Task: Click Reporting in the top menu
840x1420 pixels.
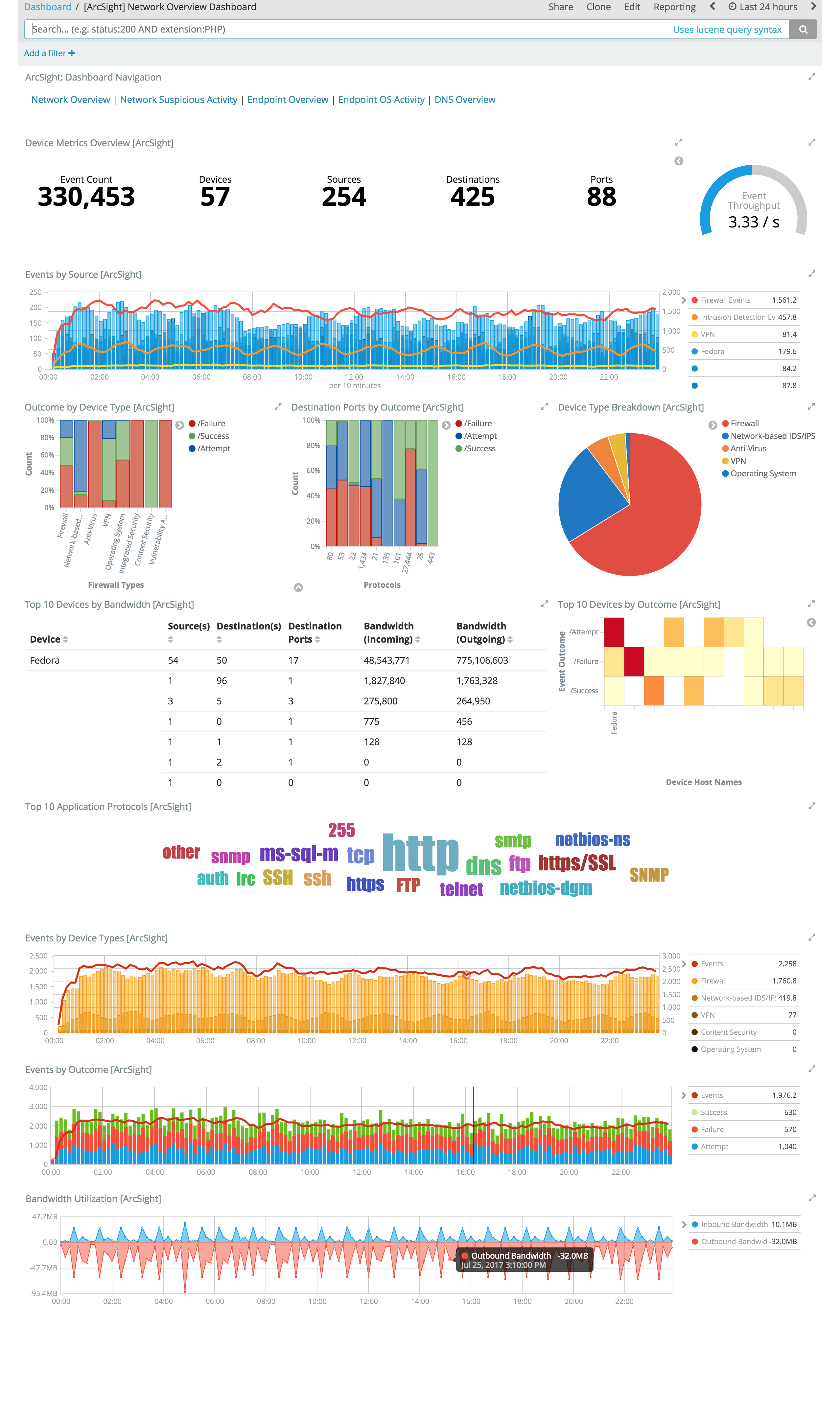Action: (674, 6)
